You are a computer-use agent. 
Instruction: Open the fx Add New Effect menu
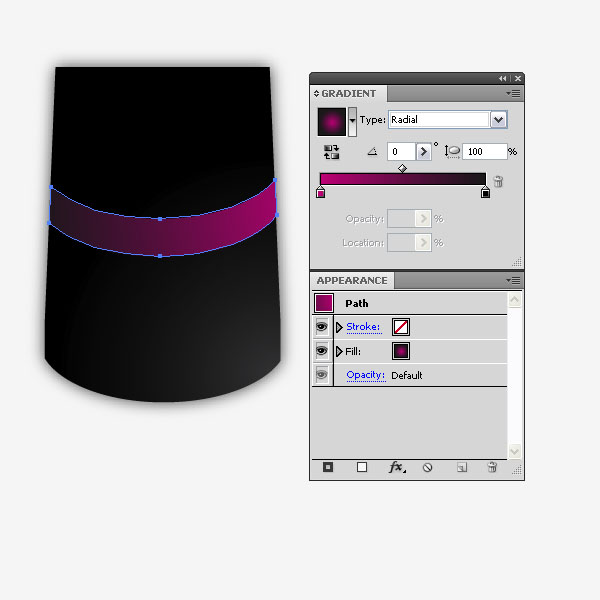(x=397, y=467)
